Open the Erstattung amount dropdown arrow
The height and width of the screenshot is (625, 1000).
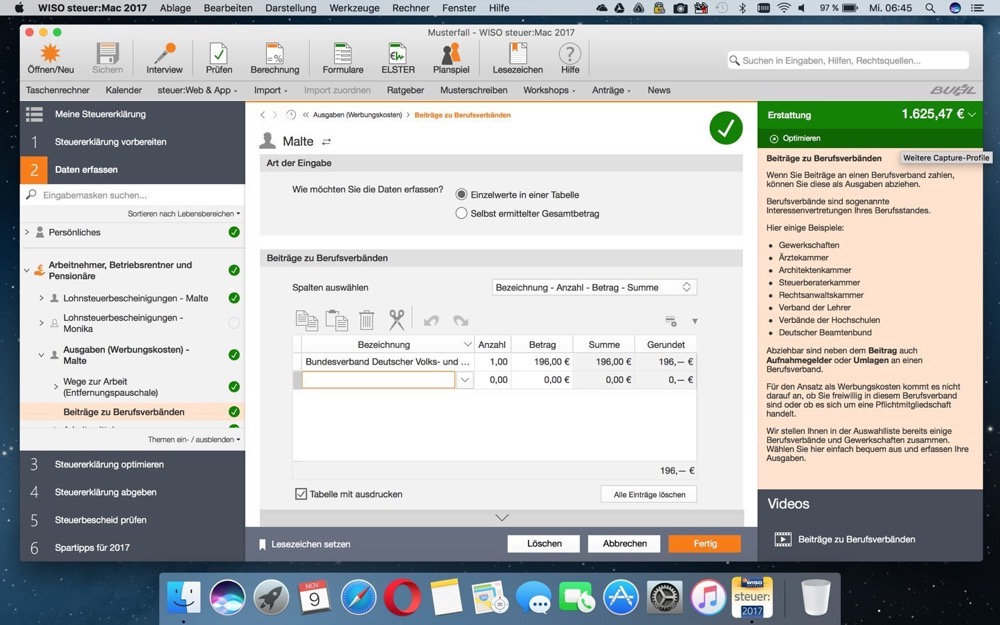[x=972, y=115]
